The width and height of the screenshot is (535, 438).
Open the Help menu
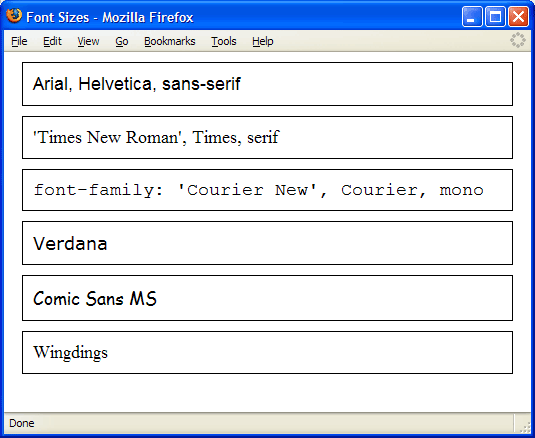point(262,41)
